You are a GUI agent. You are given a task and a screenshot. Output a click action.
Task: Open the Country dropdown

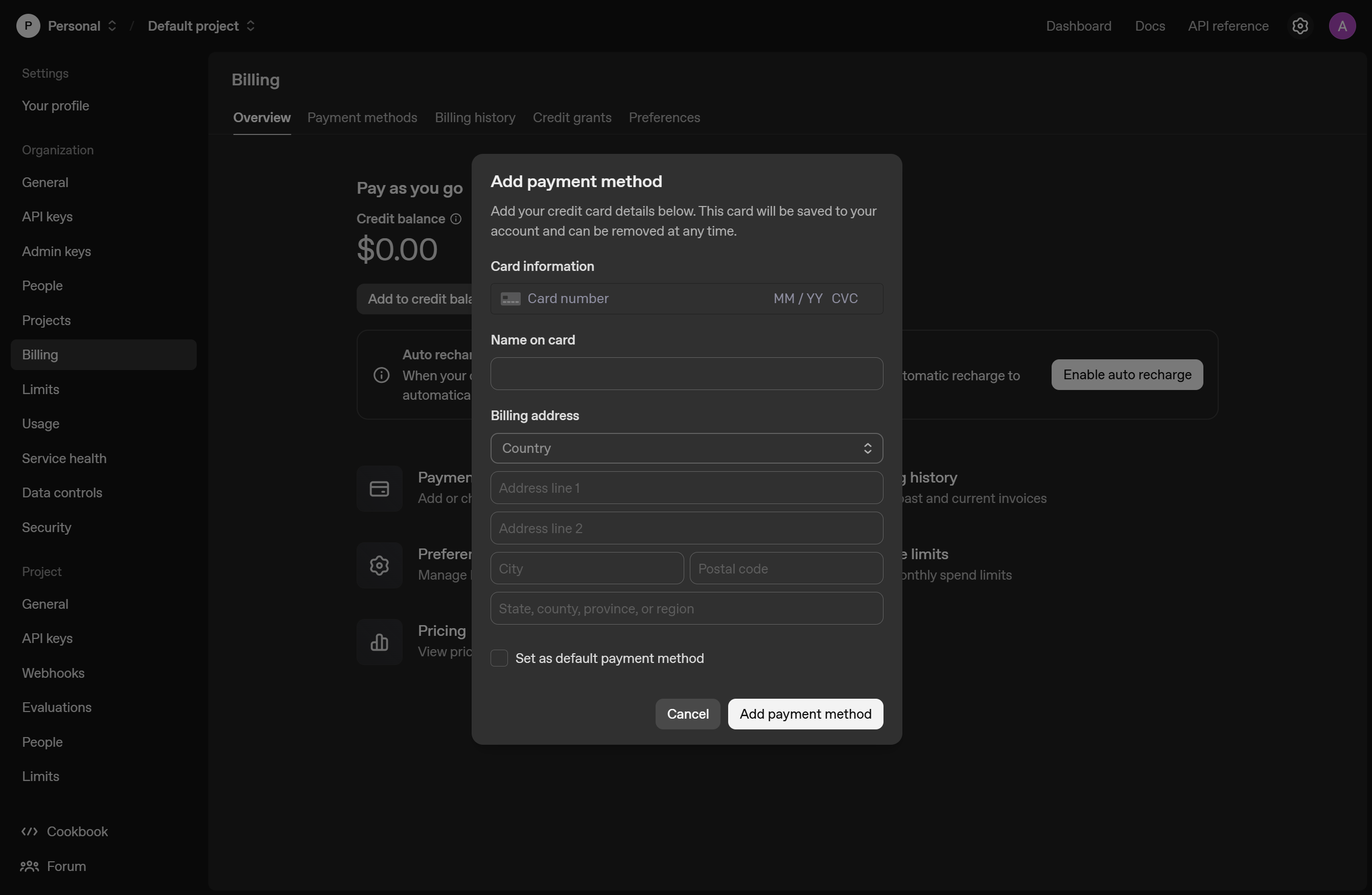coord(686,448)
